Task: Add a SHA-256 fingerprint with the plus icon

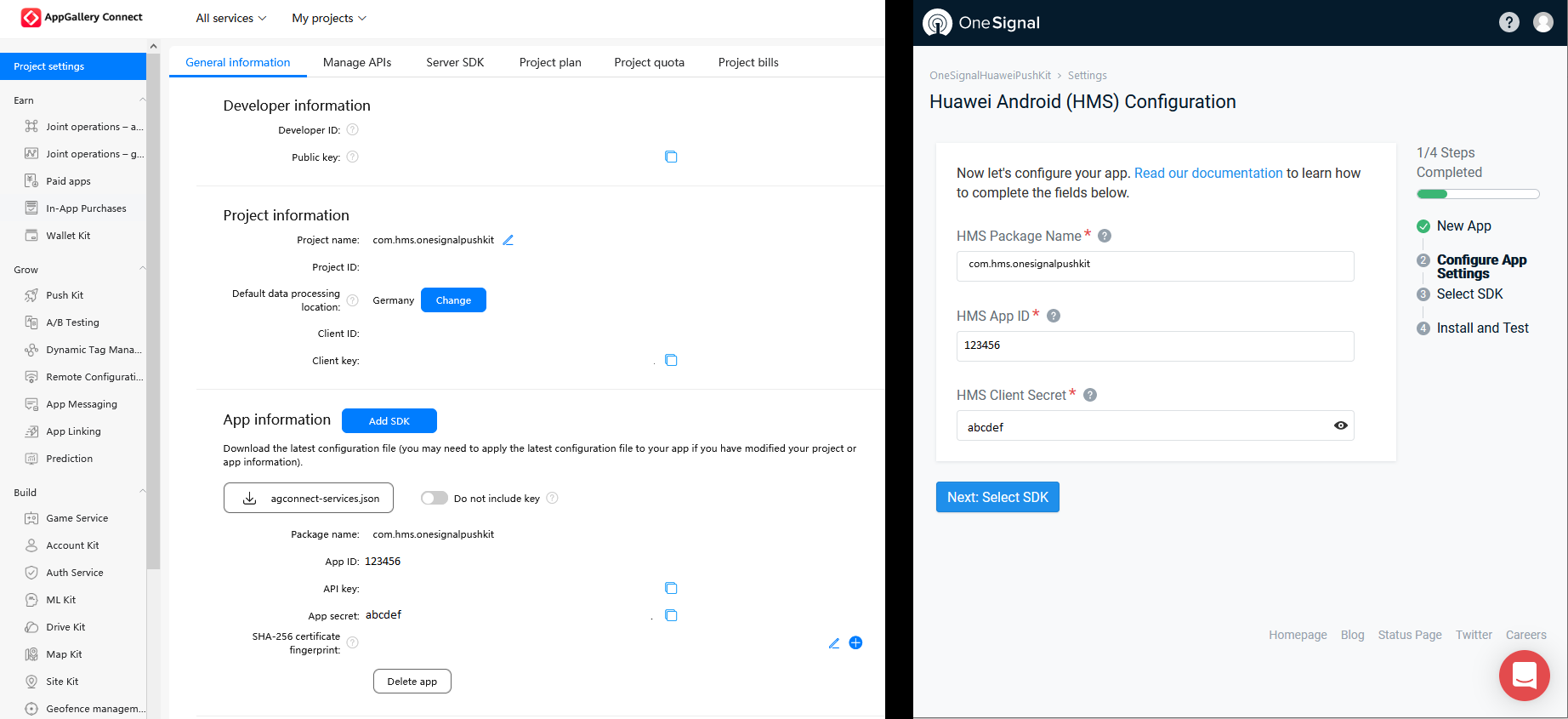Action: [x=855, y=642]
